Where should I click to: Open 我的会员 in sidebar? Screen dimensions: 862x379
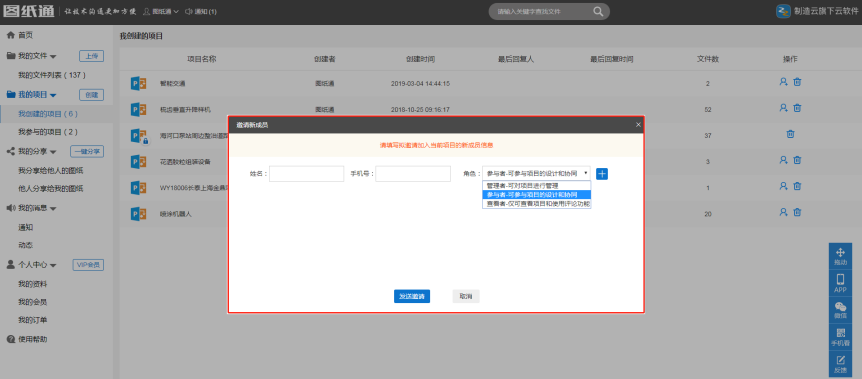coord(32,302)
